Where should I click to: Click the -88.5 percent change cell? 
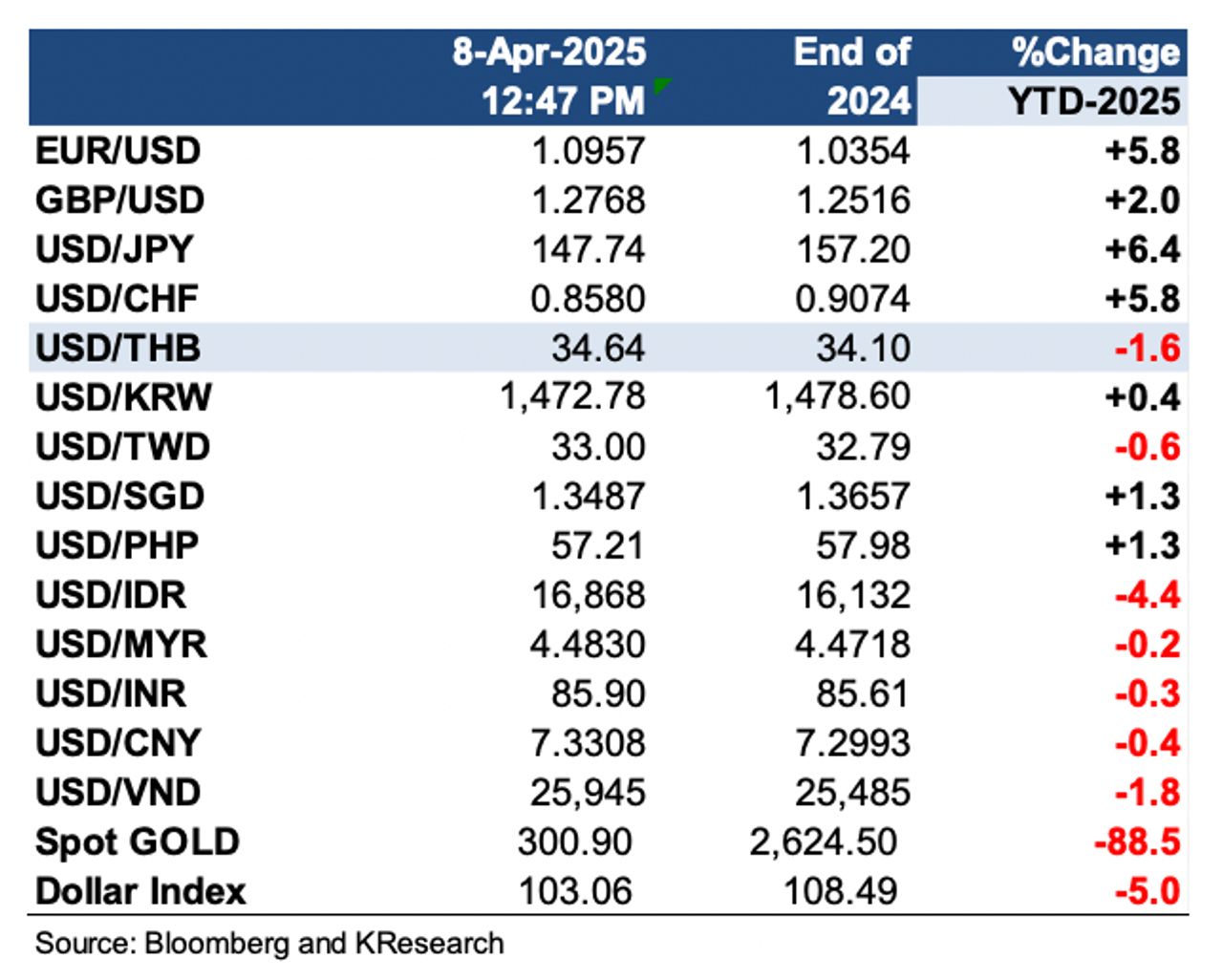(x=1137, y=842)
